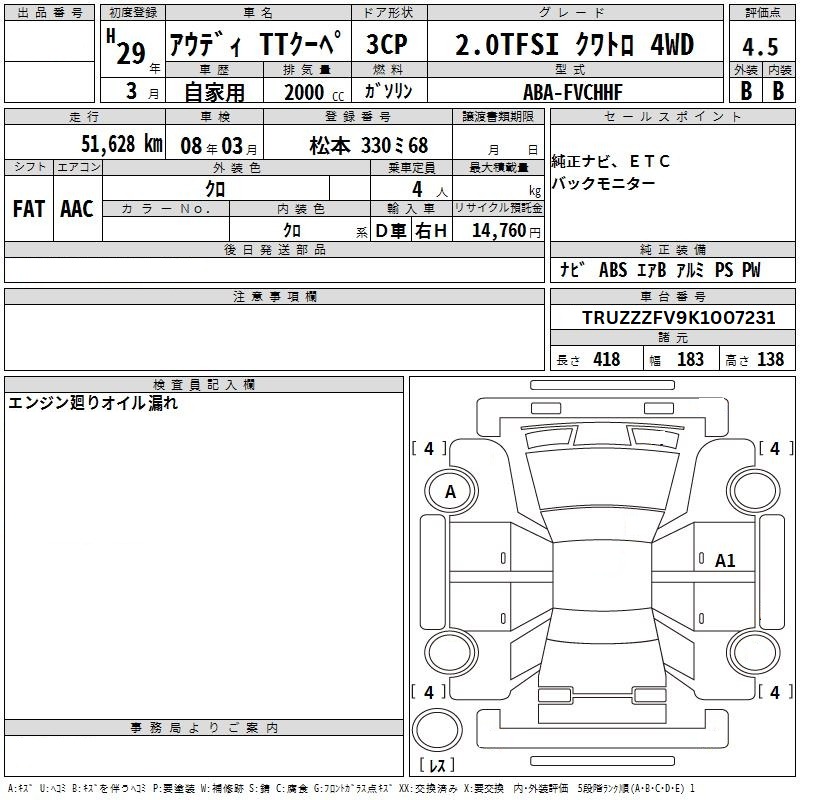Select vehicle history value 自家用
Viewport: 819px width, 800px height.
215,92
